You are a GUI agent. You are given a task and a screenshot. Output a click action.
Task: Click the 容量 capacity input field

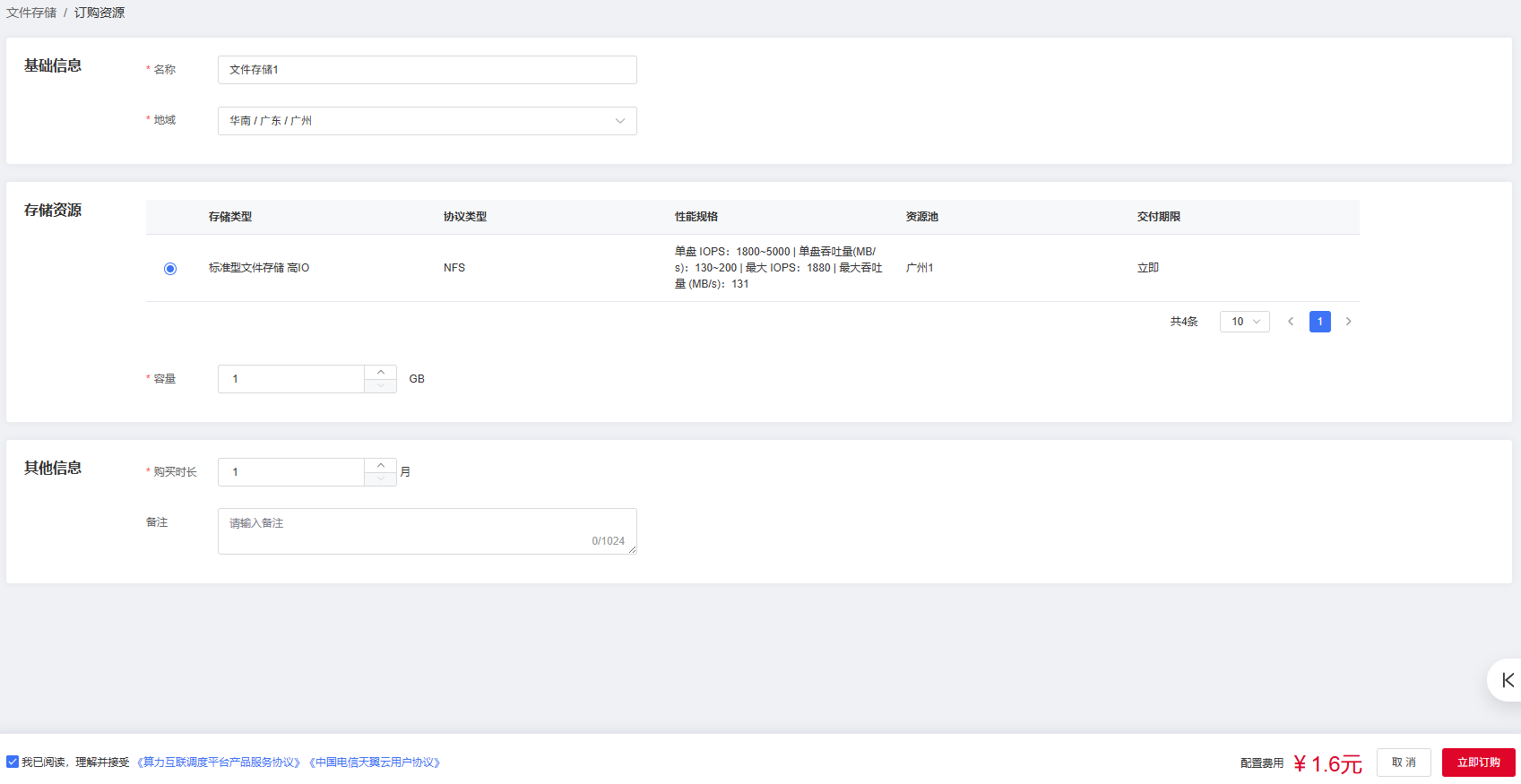click(291, 379)
